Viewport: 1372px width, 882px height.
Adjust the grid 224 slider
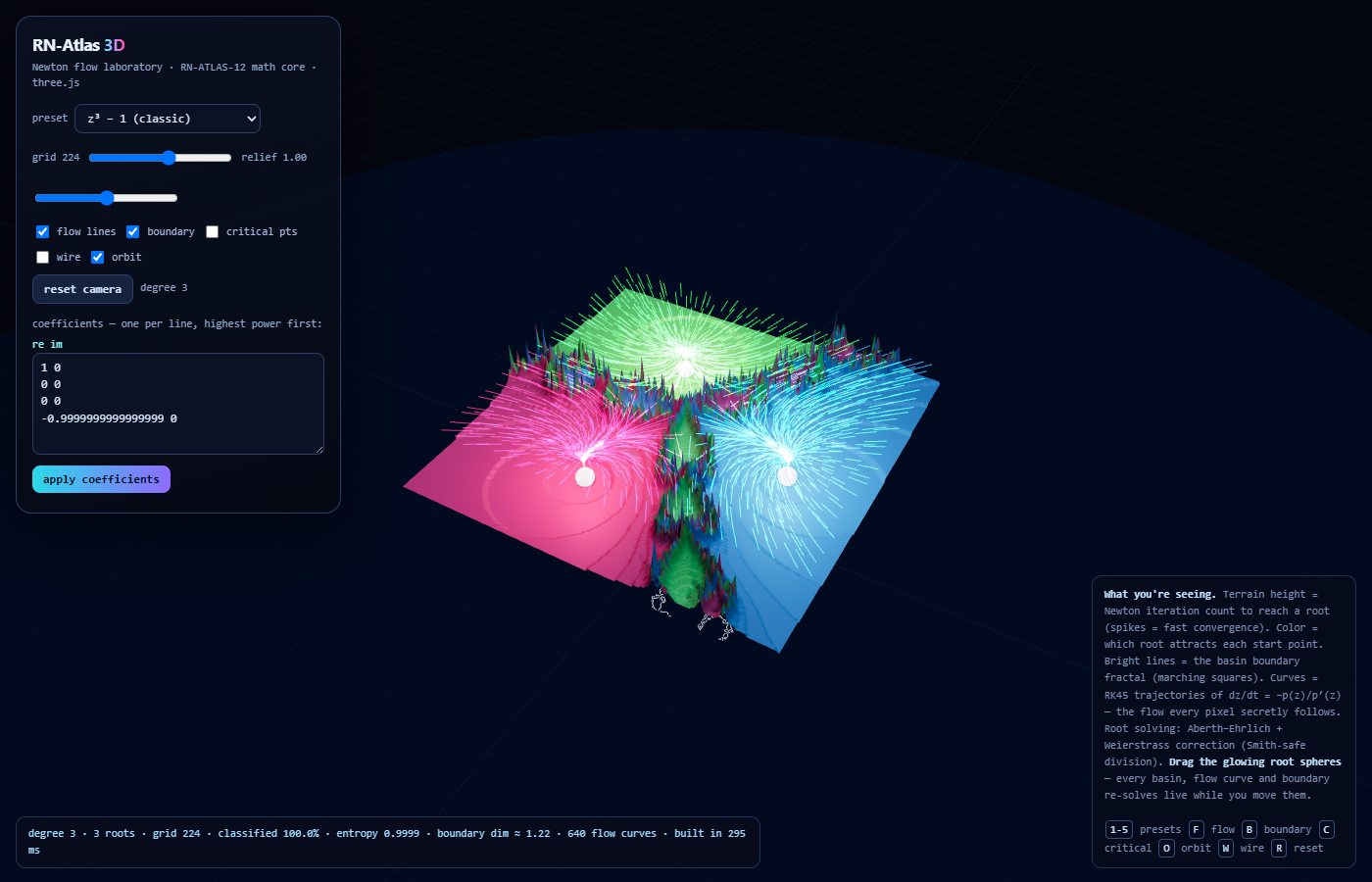pos(160,158)
